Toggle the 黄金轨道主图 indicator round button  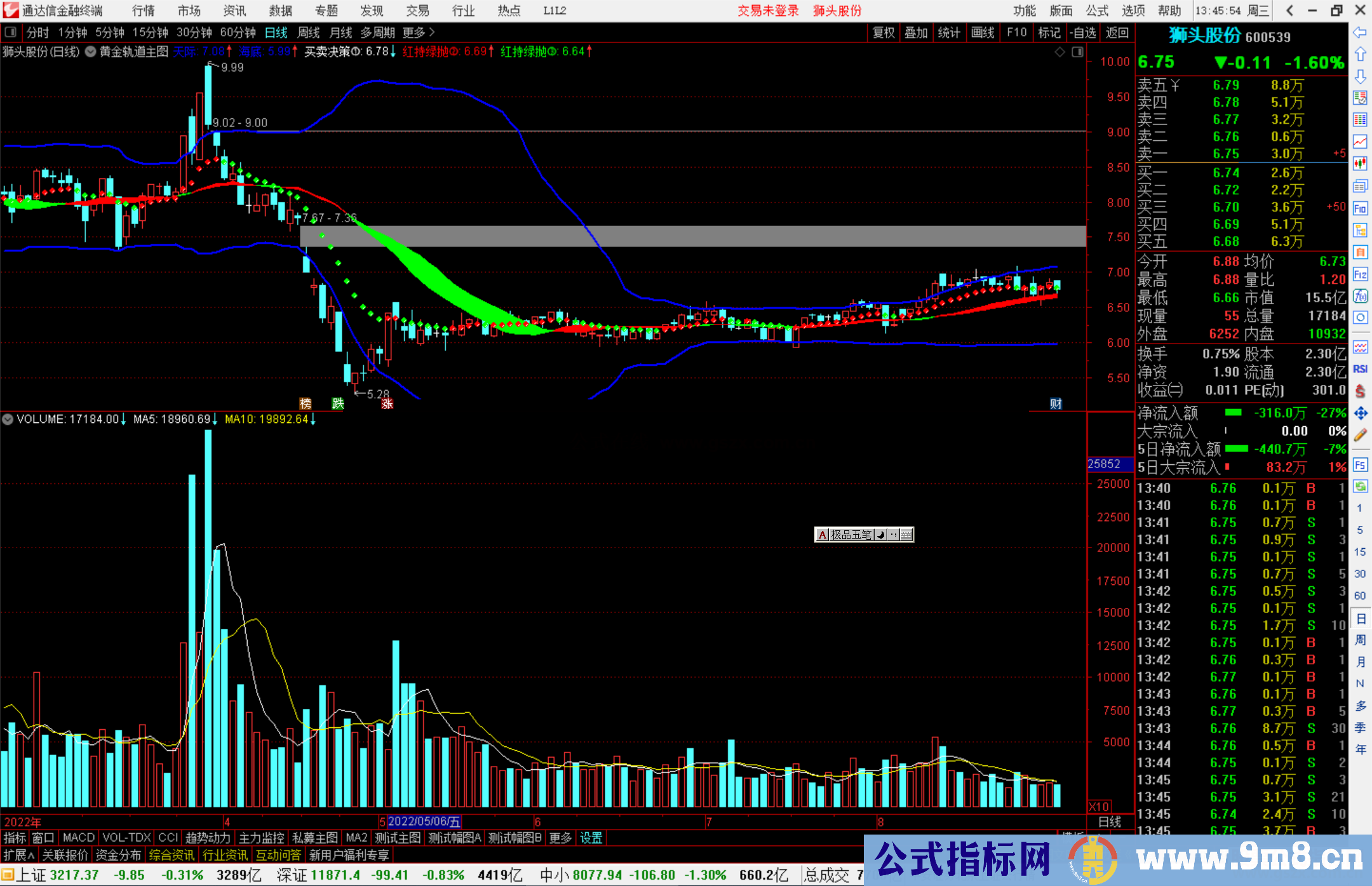(x=91, y=51)
